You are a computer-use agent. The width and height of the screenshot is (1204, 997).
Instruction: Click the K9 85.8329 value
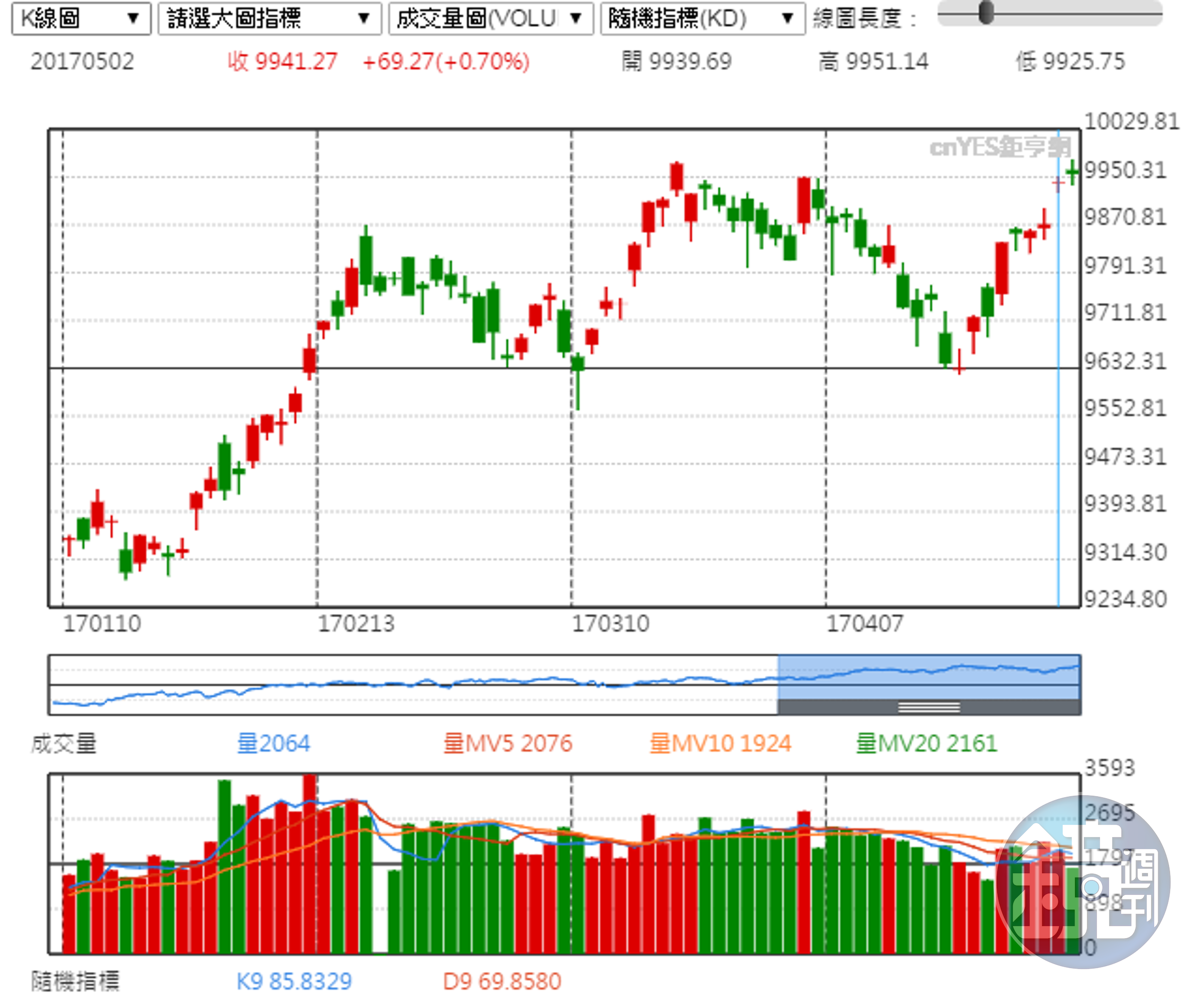pyautogui.click(x=294, y=981)
